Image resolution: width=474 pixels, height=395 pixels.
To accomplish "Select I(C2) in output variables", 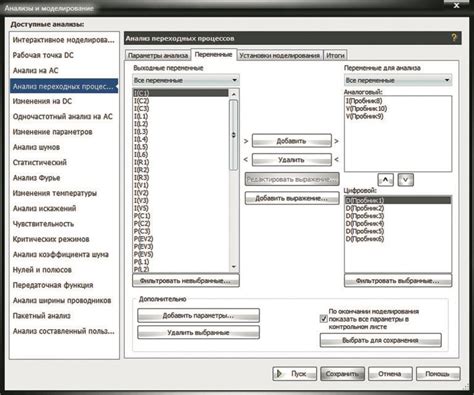I will [181, 101].
